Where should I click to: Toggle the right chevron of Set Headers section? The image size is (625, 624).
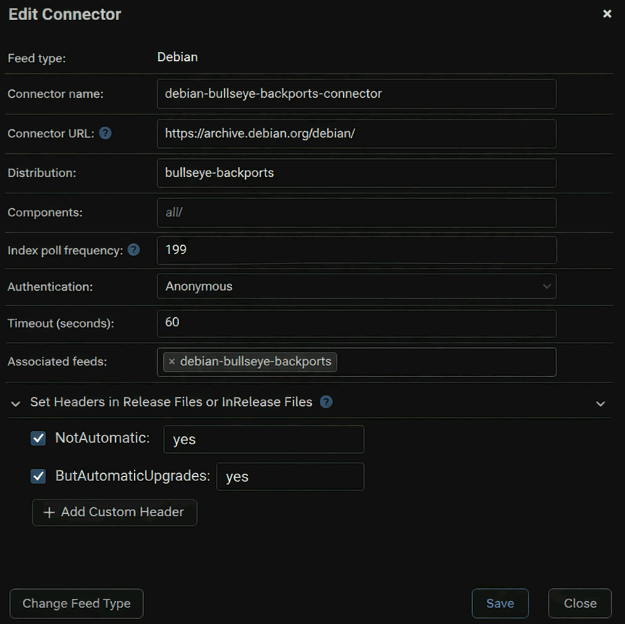pyautogui.click(x=600, y=403)
